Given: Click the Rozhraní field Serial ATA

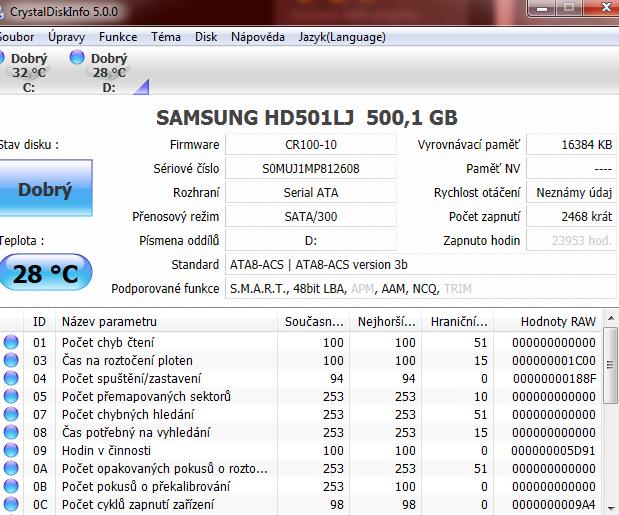Looking at the screenshot, I should 311,193.
